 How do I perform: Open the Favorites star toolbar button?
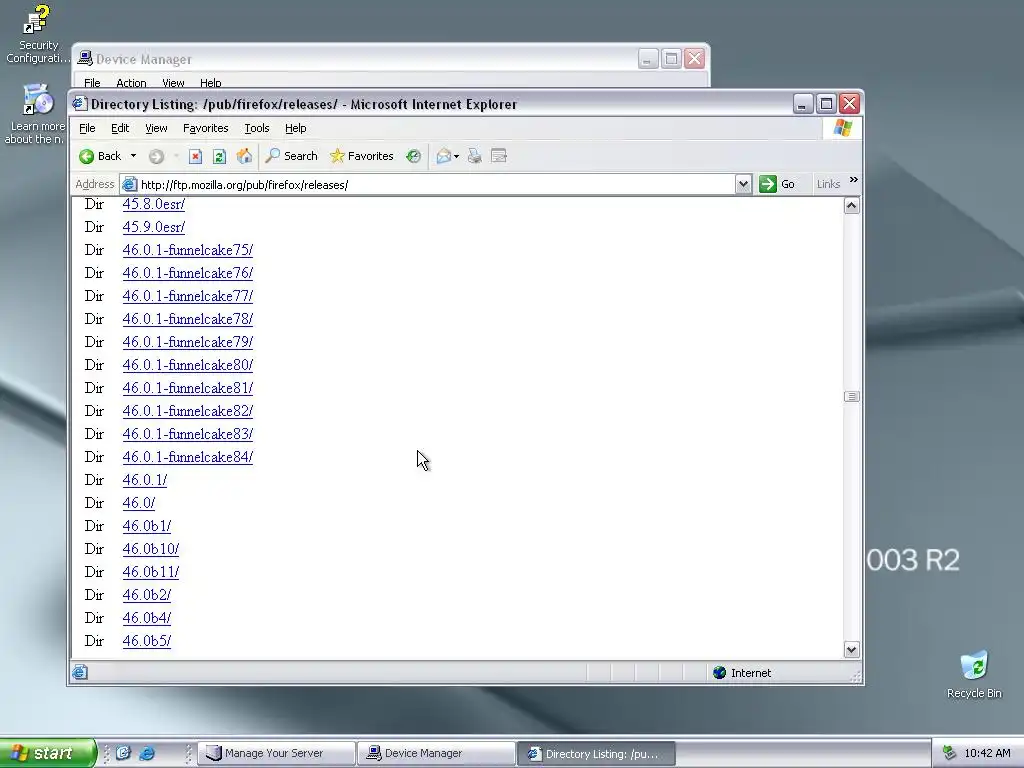362,156
